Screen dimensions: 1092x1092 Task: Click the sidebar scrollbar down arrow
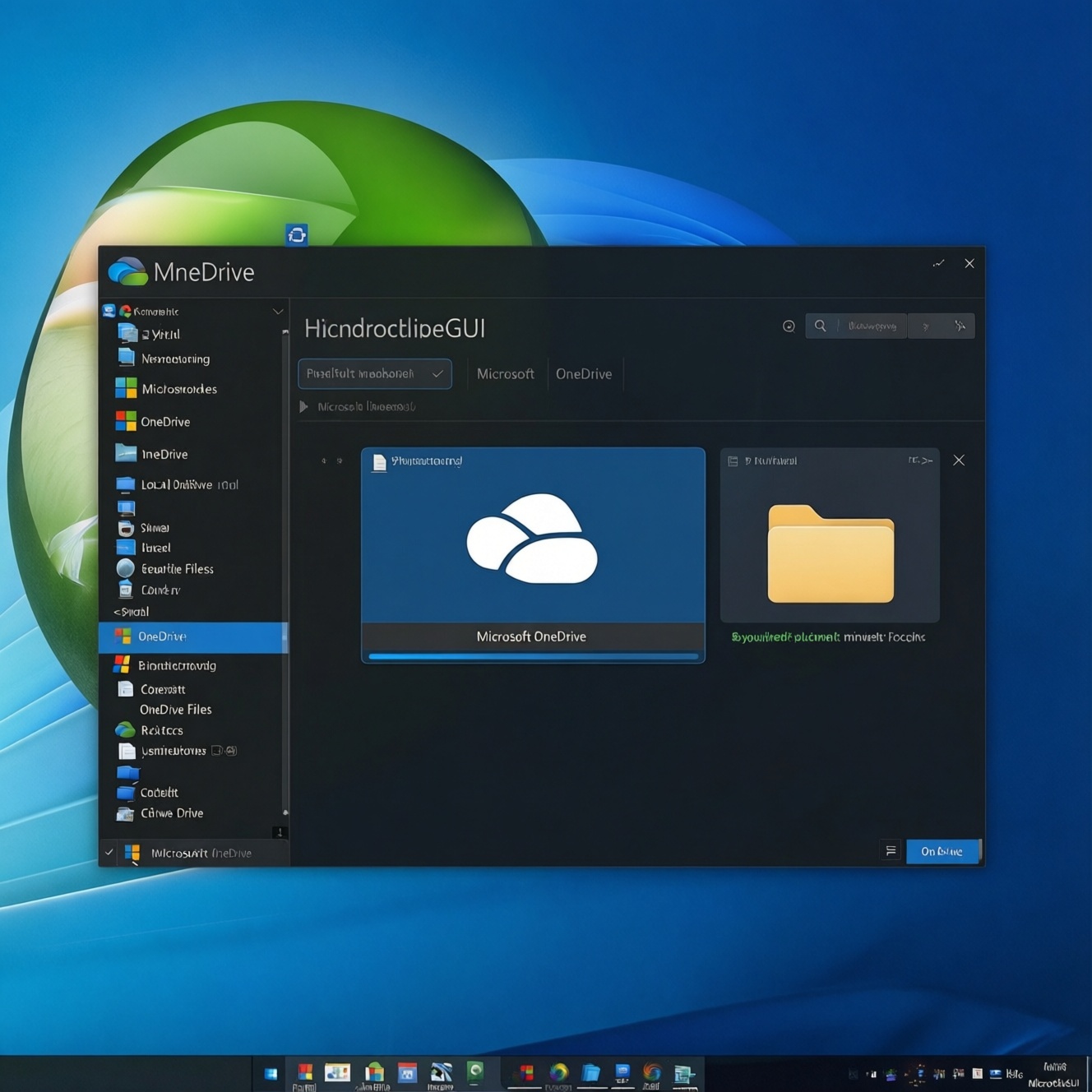[280, 833]
